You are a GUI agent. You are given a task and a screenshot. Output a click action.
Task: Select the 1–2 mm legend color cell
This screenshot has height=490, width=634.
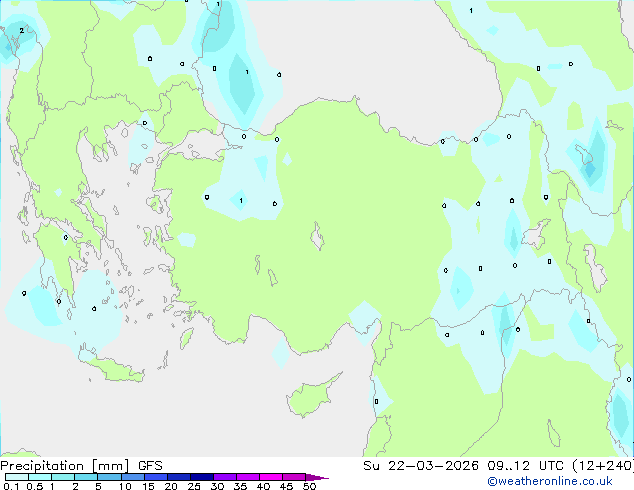63,477
